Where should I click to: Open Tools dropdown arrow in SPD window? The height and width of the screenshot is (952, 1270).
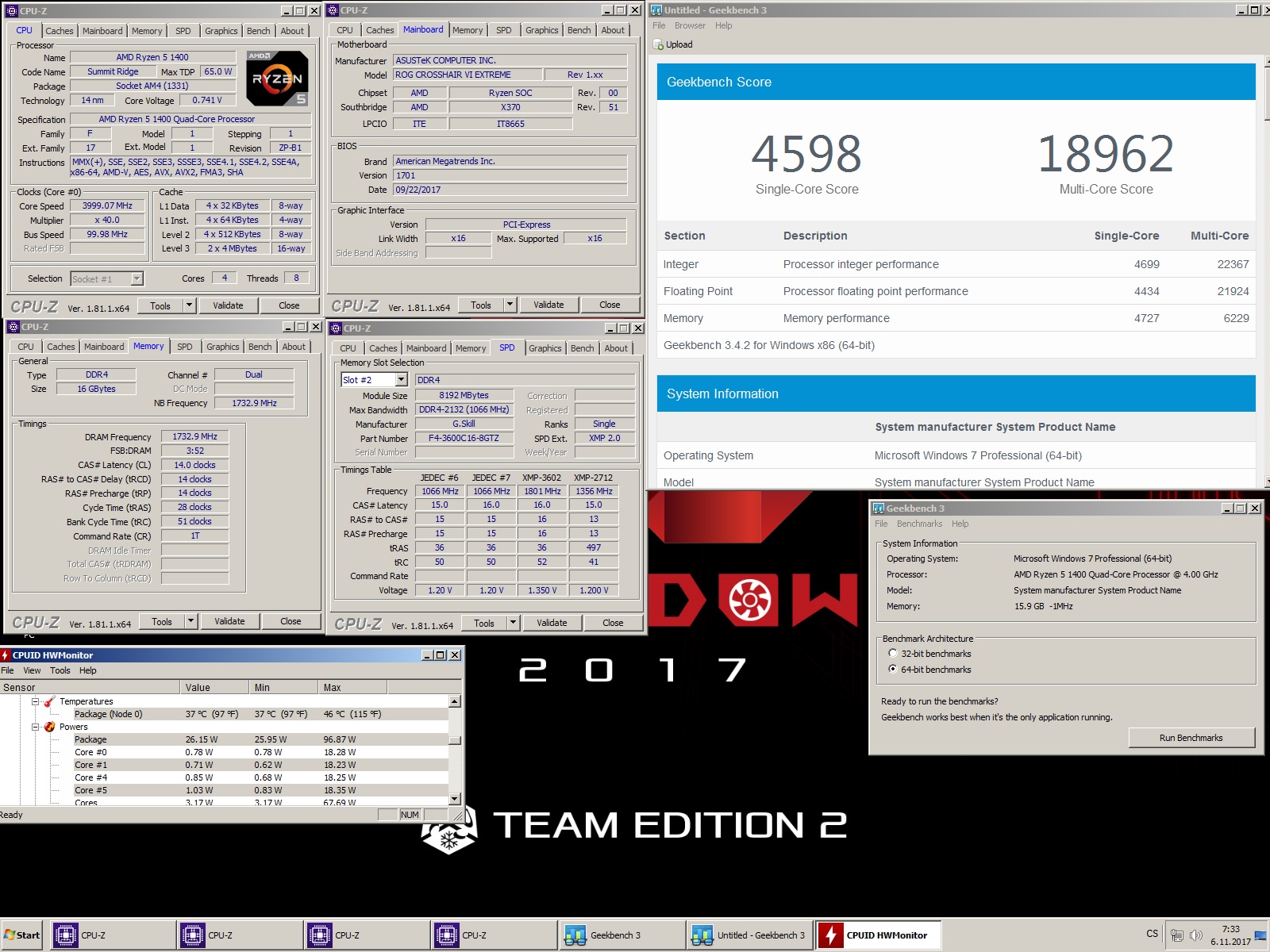pos(513,623)
